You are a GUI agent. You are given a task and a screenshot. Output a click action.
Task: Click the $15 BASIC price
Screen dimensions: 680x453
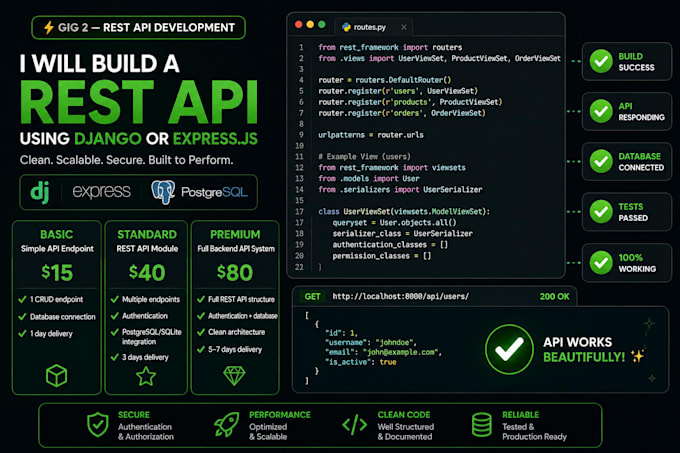57,273
